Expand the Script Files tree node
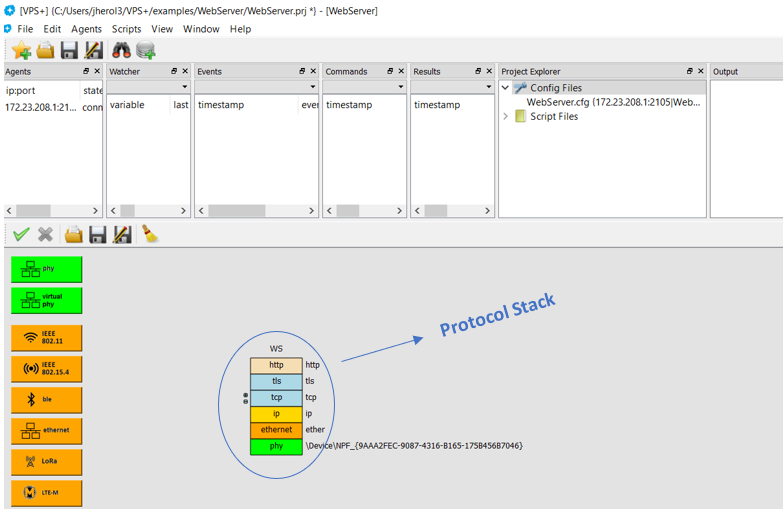The image size is (783, 509). coord(506,117)
